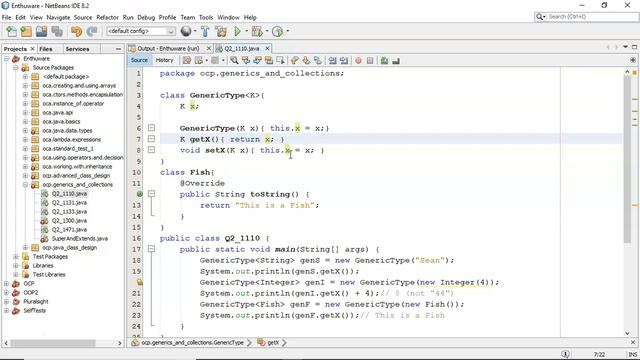The width and height of the screenshot is (640, 360).
Task: Click the New File toolbar icon
Action: click(11, 31)
